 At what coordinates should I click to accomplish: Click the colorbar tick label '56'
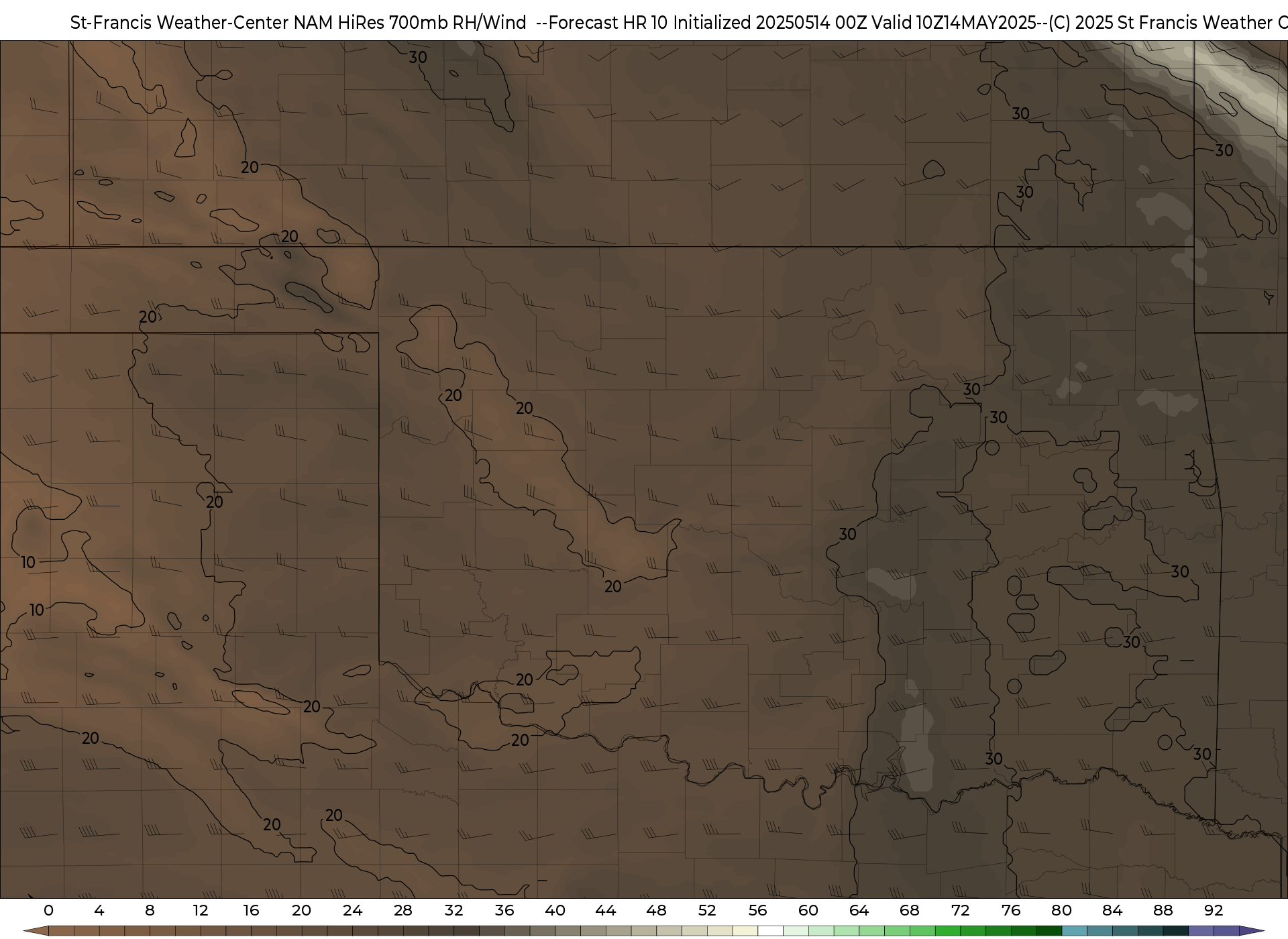(757, 911)
